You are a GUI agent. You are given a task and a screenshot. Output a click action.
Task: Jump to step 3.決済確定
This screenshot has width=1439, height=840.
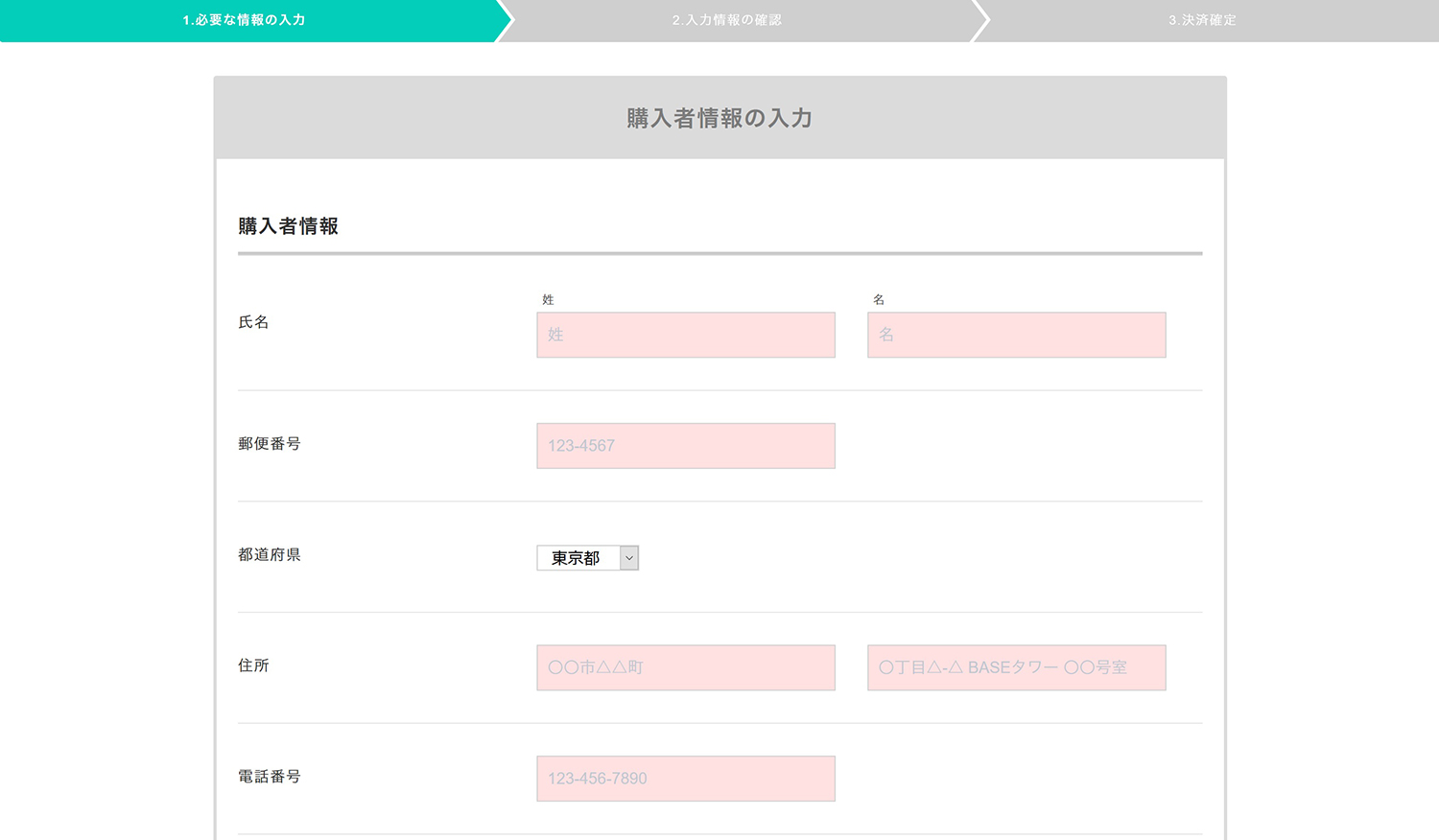[1202, 20]
